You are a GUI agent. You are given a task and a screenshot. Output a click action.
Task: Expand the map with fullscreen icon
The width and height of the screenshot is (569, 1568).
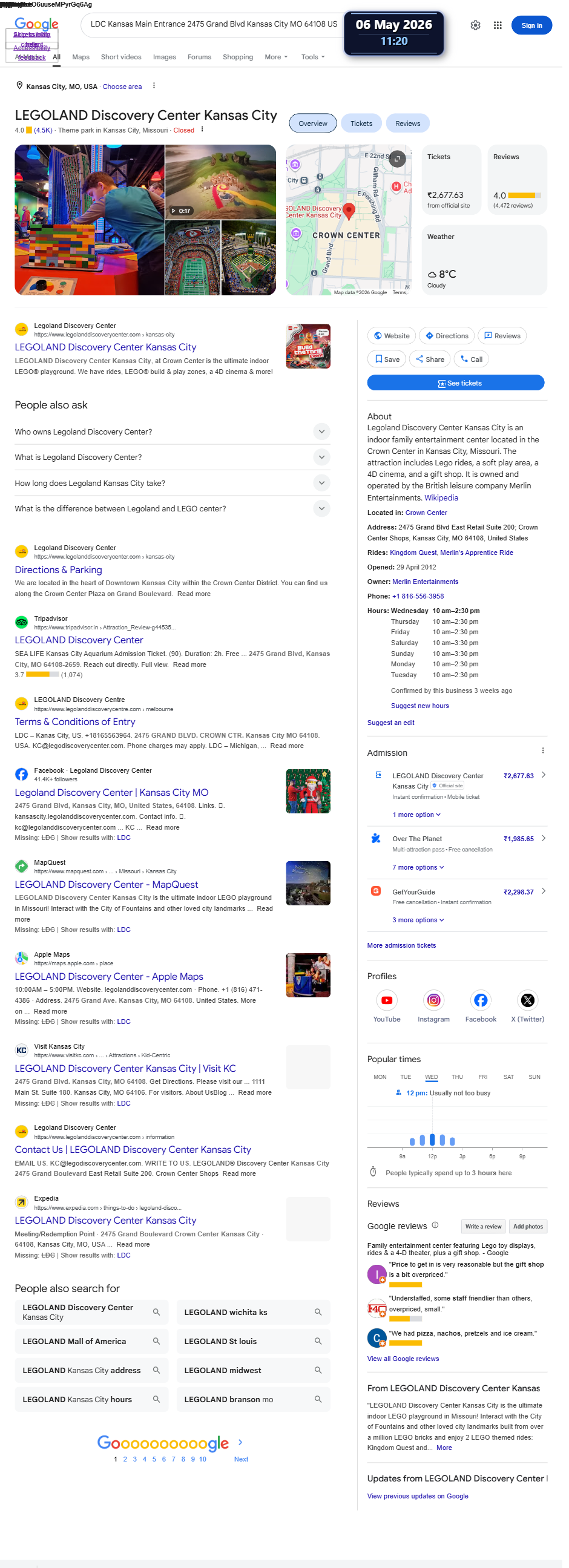click(x=397, y=159)
